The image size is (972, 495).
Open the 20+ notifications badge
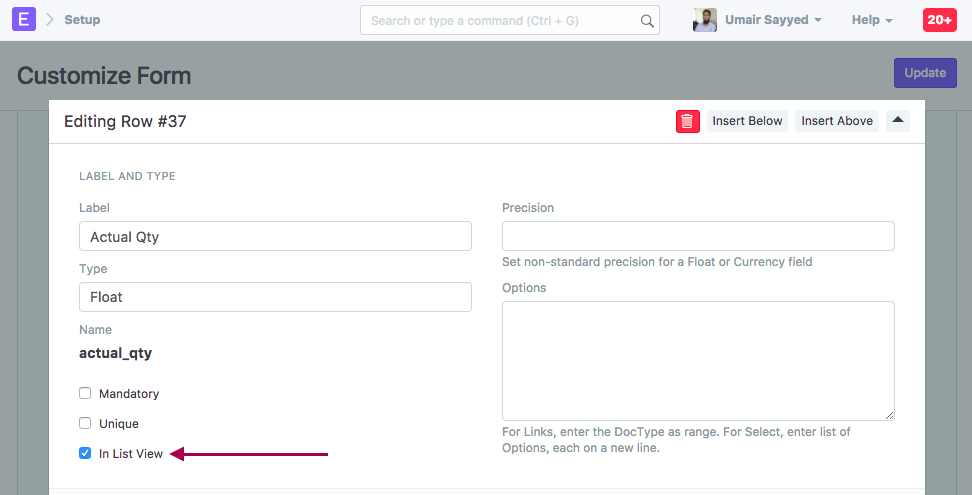click(x=938, y=20)
